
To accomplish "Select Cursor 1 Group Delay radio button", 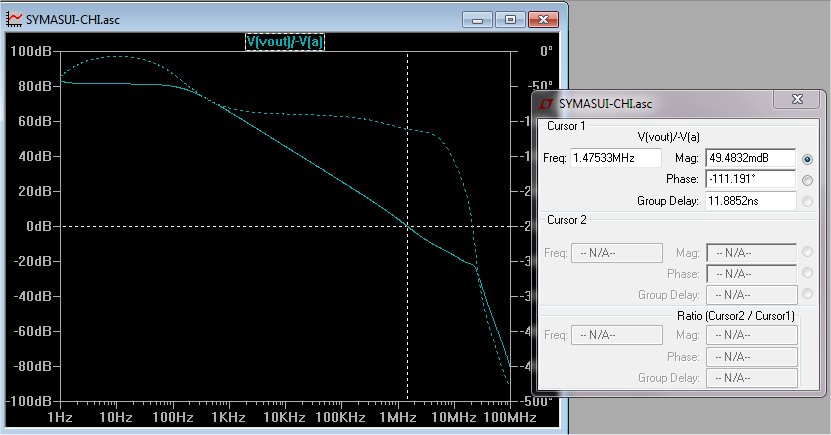I will pos(807,201).
